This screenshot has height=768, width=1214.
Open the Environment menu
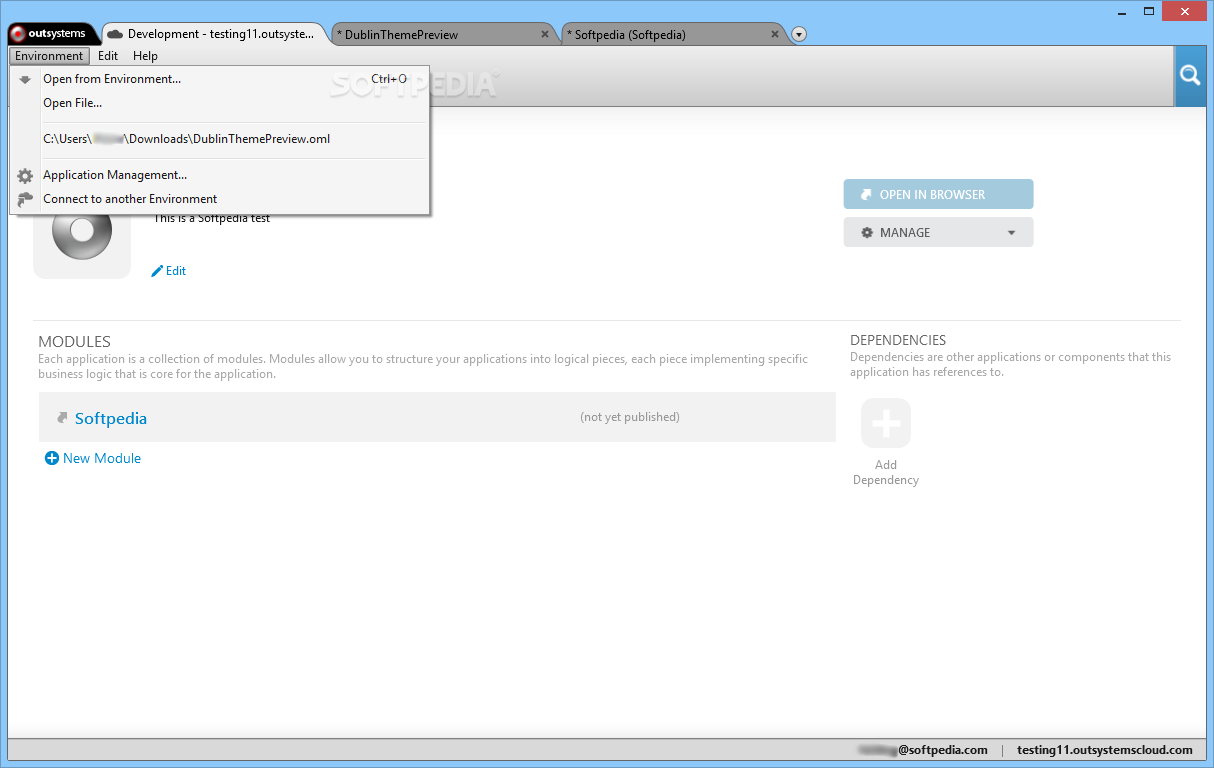[49, 56]
